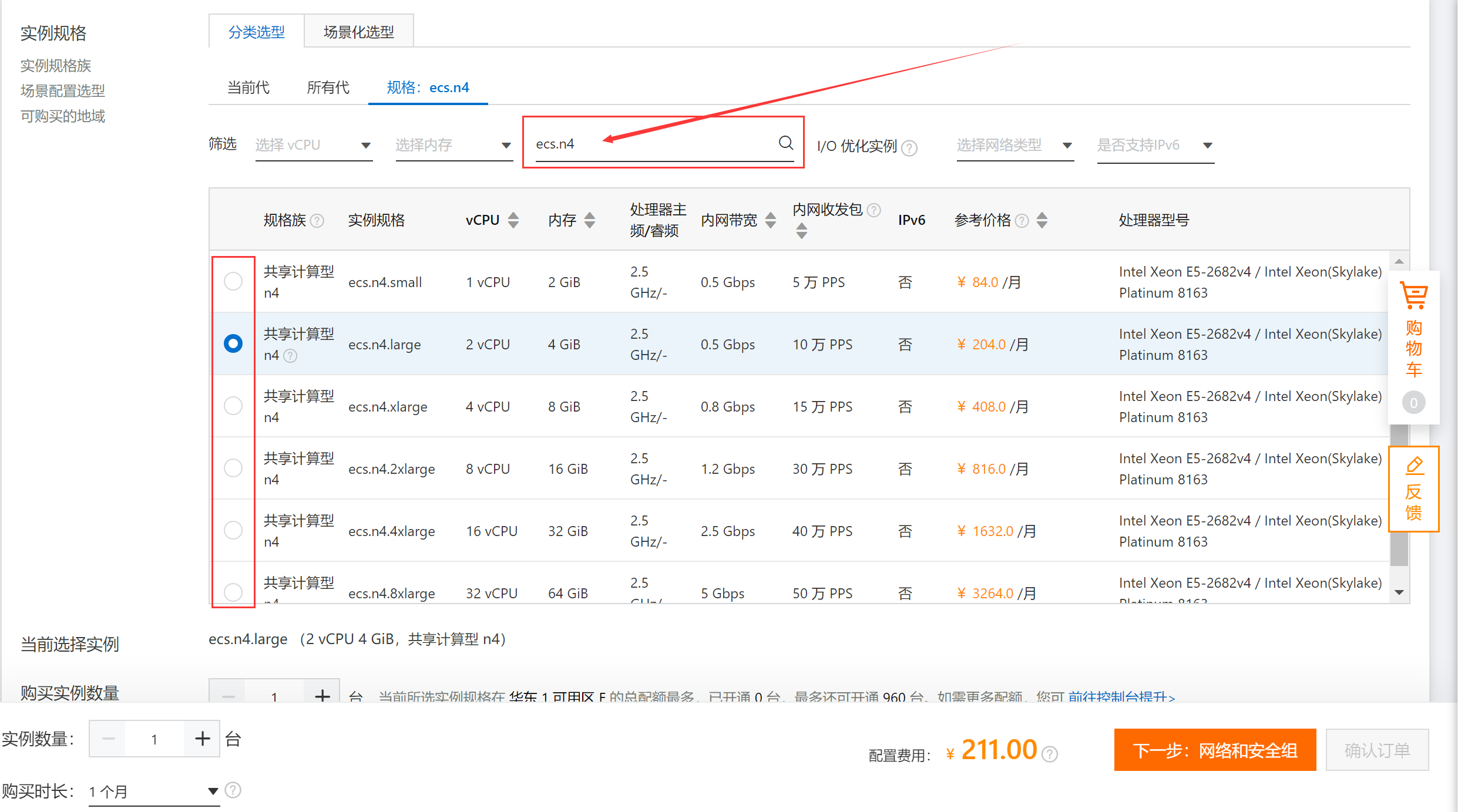Image resolution: width=1458 pixels, height=812 pixels.
Task: Jump to 实例规格族 section
Action: tap(56, 65)
